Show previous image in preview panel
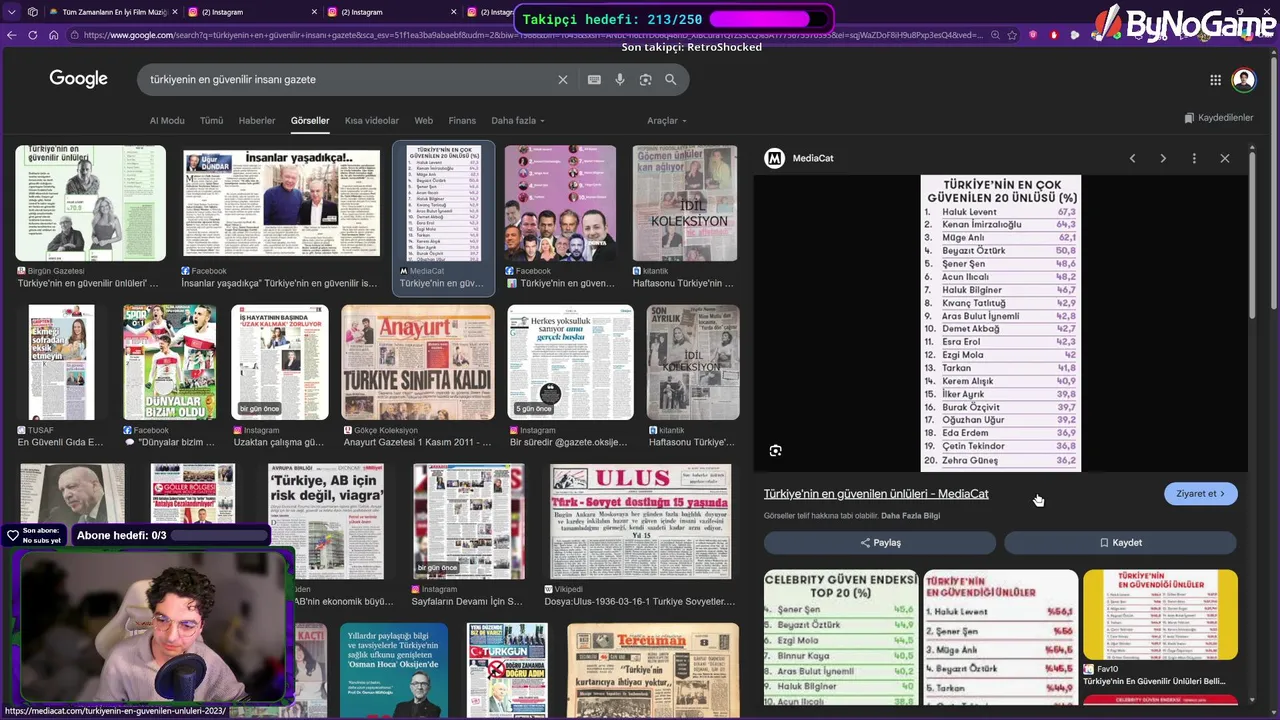This screenshot has width=1280, height=720. coord(1132,158)
